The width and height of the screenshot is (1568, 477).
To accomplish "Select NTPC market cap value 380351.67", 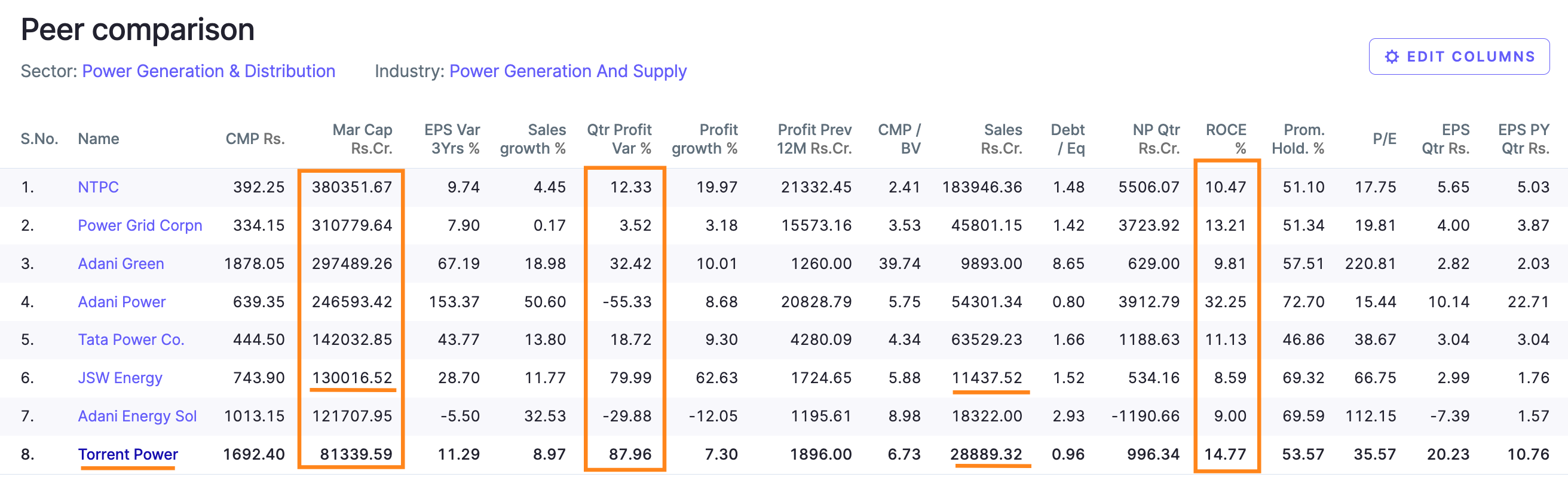I will [352, 187].
